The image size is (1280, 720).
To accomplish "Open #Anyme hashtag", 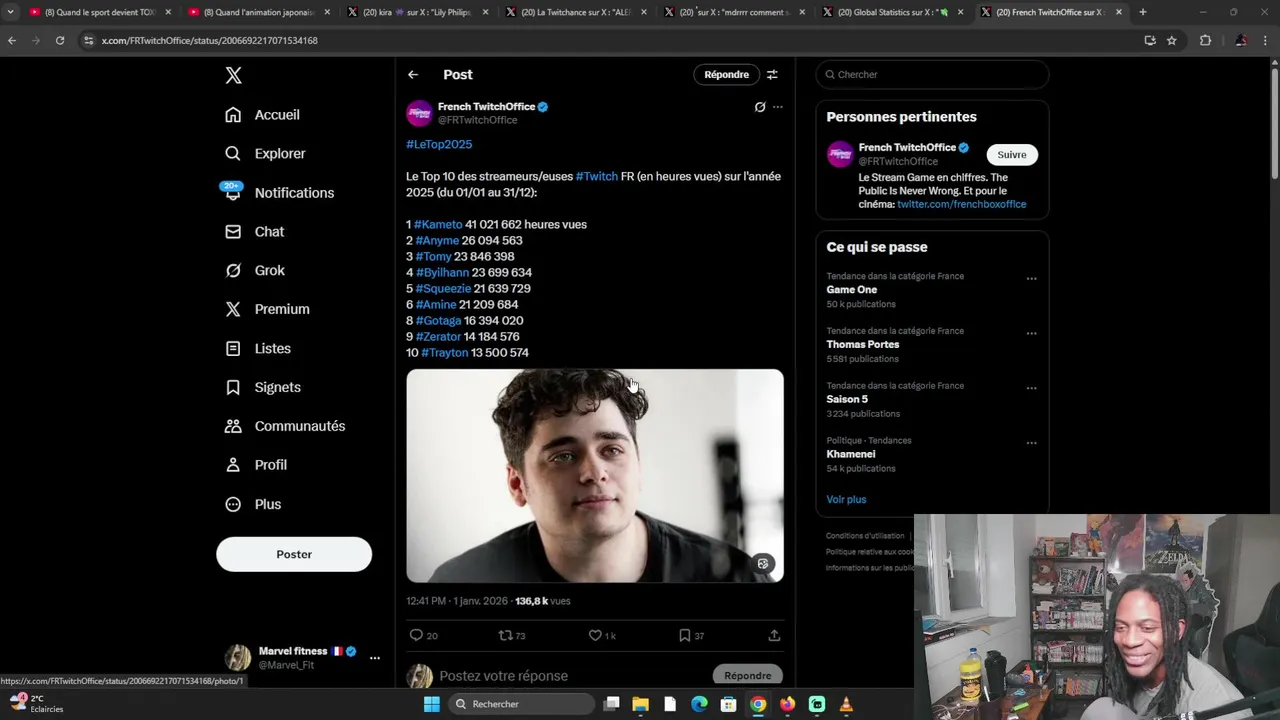I will [x=437, y=241].
